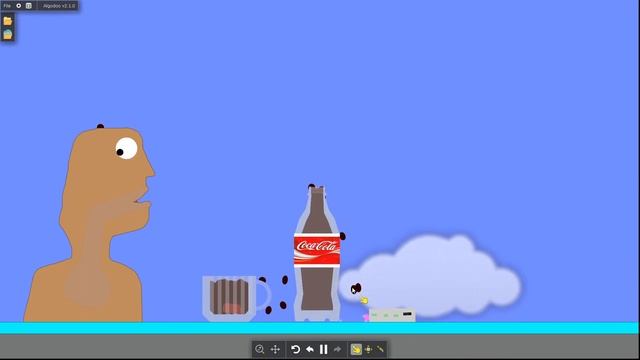Click the grey box near the cloud
The height and width of the screenshot is (360, 640).
[392, 315]
